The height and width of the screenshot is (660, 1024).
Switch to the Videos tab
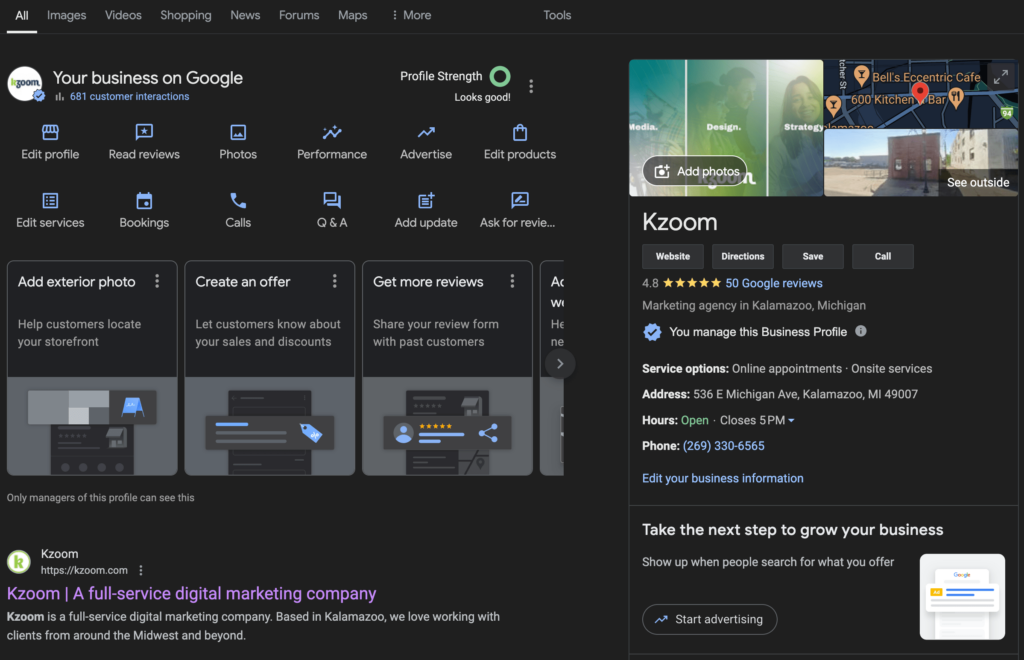[x=123, y=15]
